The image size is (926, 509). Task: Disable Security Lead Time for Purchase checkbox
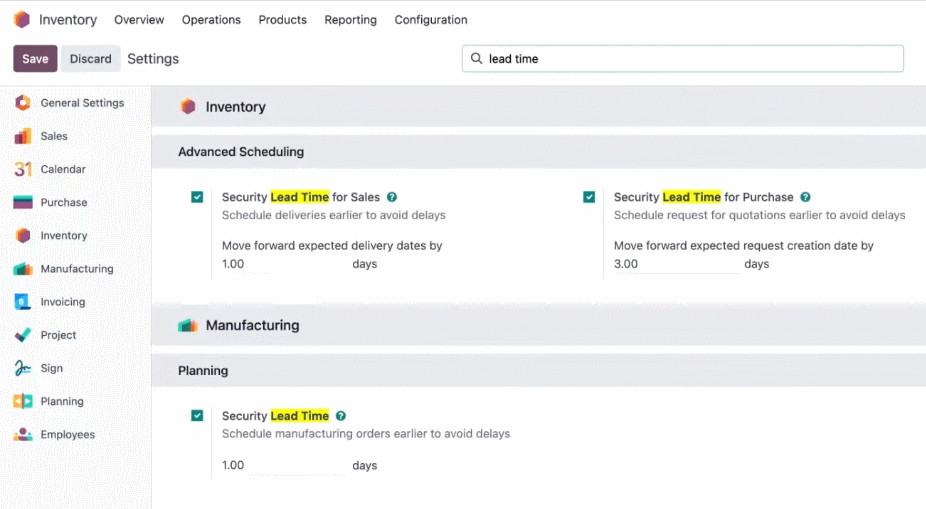click(x=589, y=197)
